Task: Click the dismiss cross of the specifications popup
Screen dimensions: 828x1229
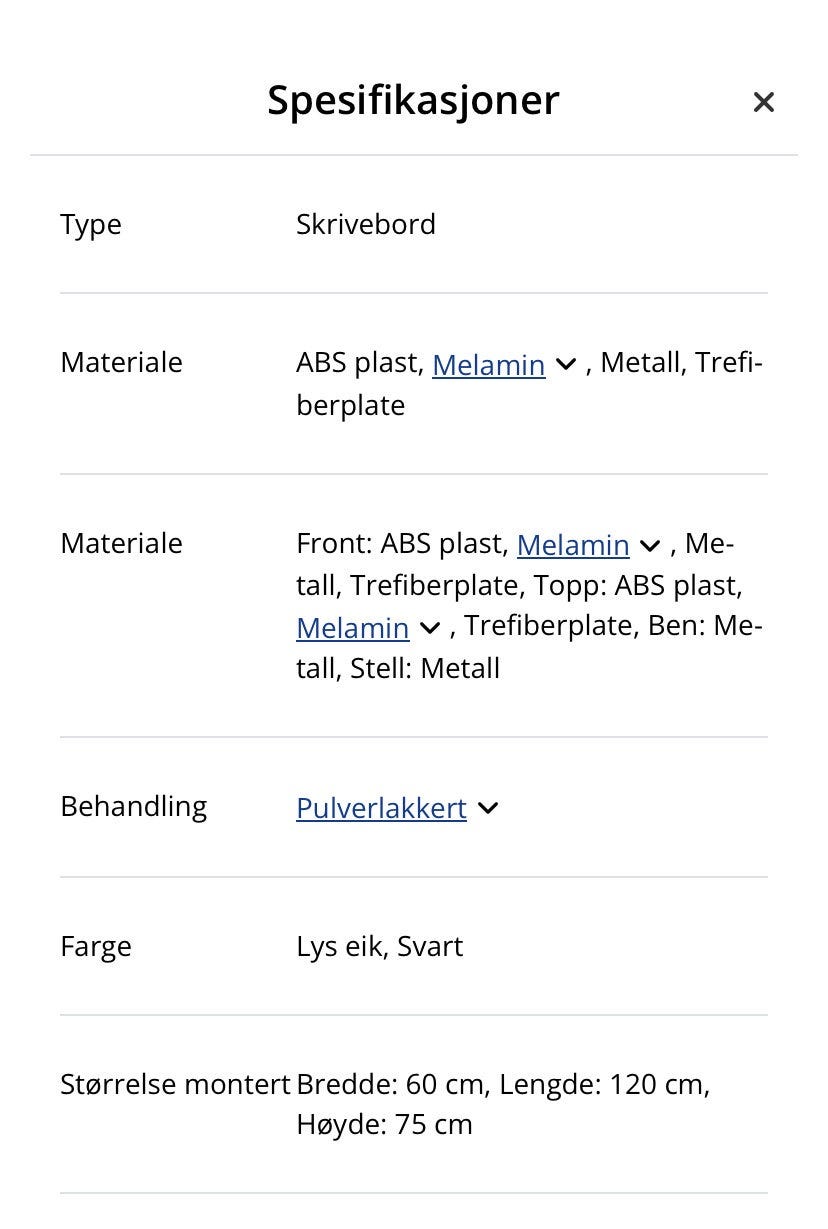Action: 764,102
